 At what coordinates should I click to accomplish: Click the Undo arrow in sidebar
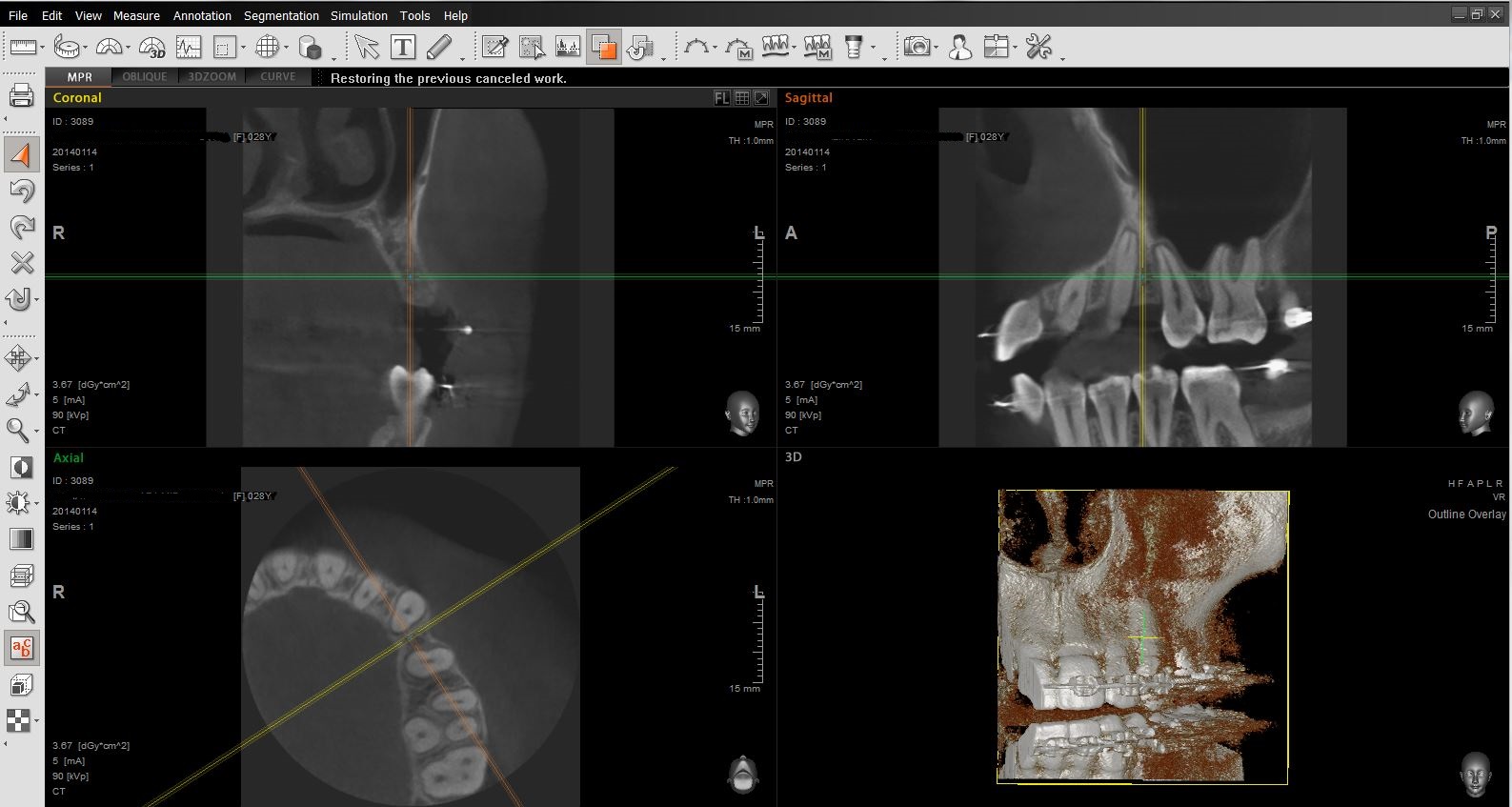pos(21,191)
